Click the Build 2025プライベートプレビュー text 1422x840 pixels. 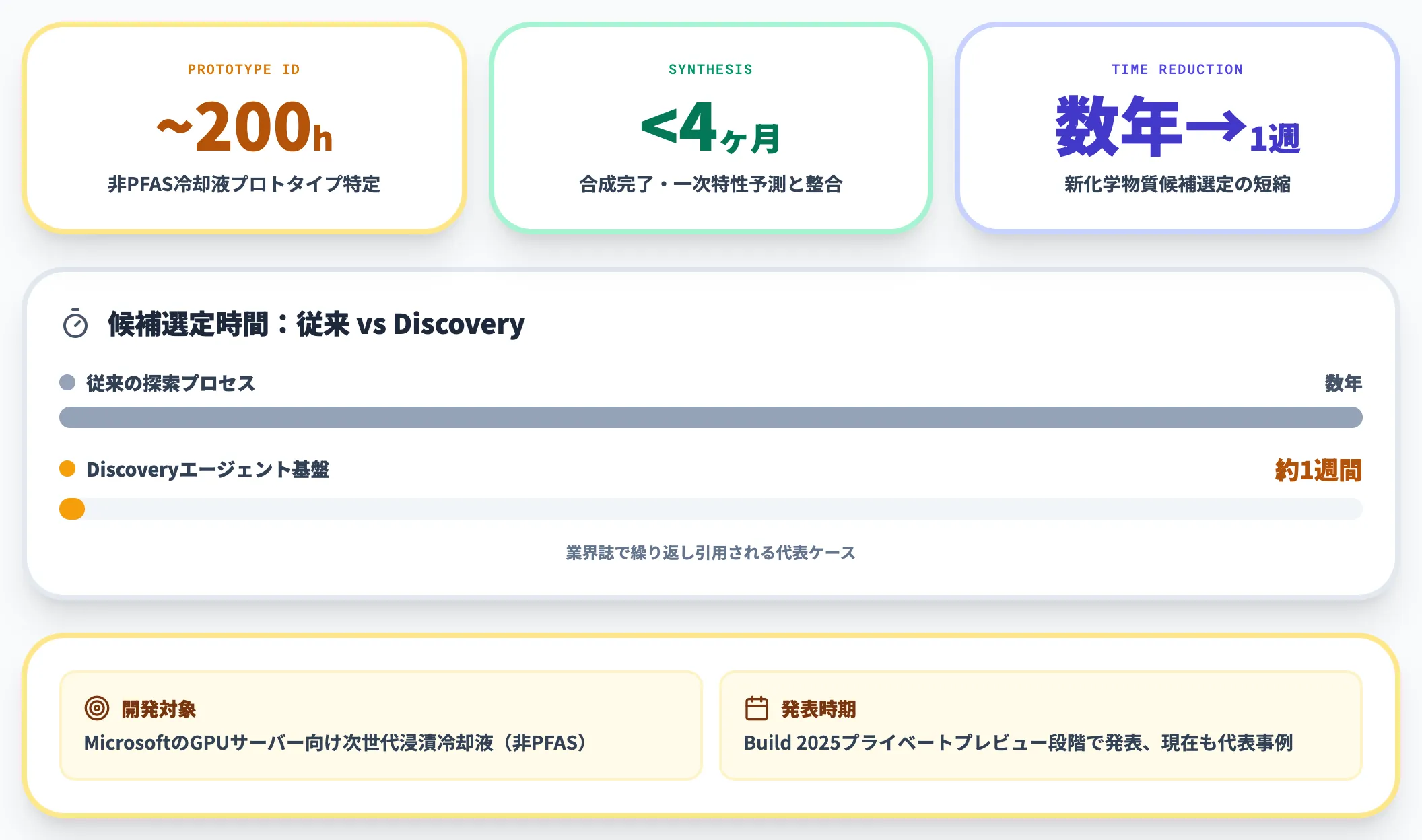tap(1018, 742)
